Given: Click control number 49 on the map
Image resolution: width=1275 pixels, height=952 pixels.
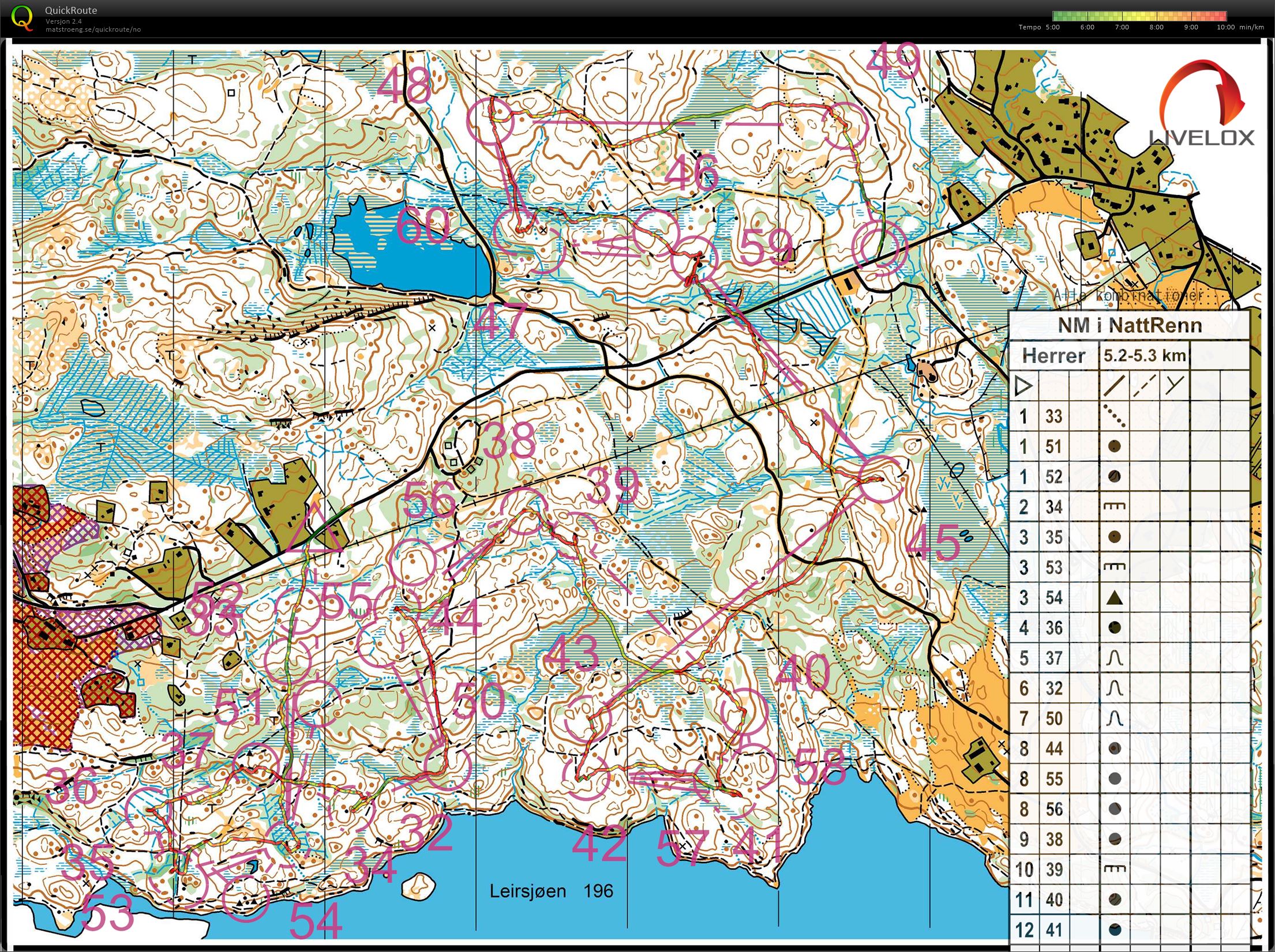Looking at the screenshot, I should tap(893, 61).
